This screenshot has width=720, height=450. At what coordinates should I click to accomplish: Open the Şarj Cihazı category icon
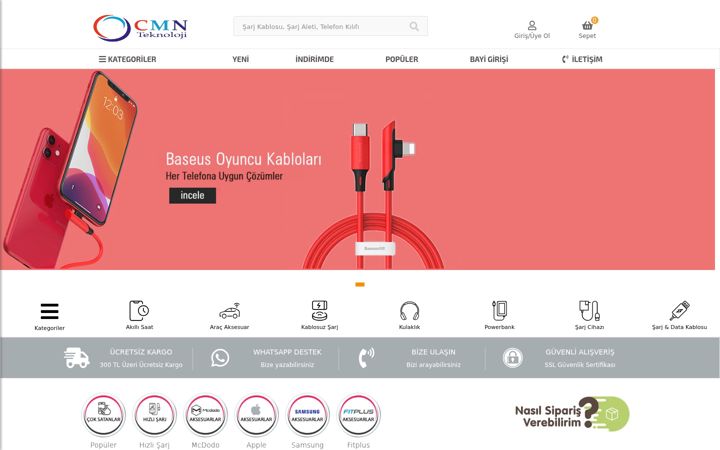[x=589, y=311]
